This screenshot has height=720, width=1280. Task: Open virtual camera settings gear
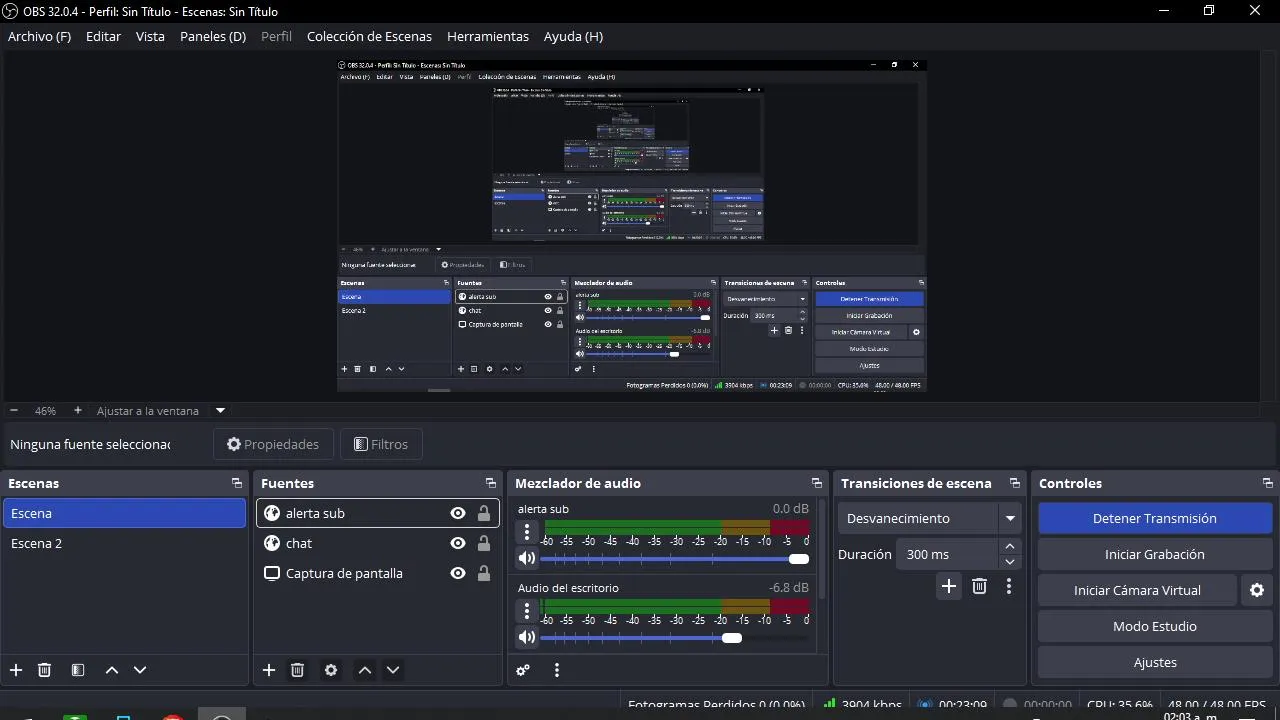(x=1257, y=590)
